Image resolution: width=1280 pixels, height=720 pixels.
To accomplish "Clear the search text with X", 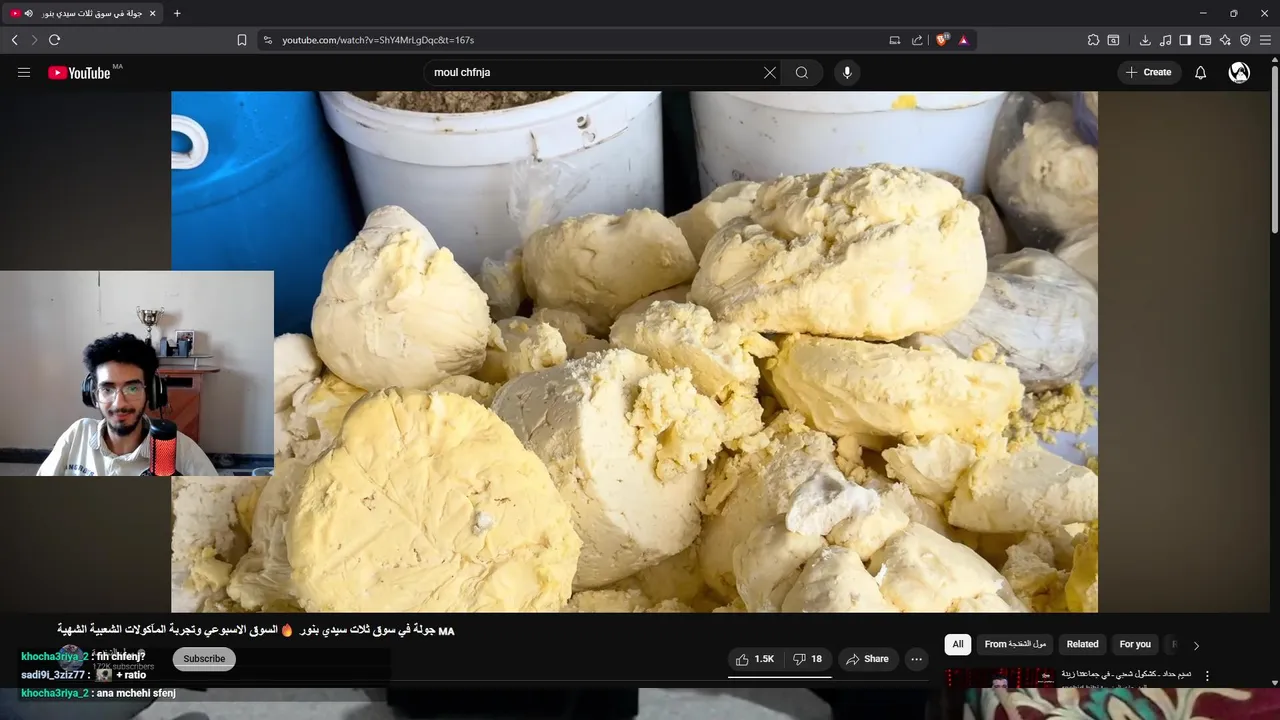I will coord(770,72).
